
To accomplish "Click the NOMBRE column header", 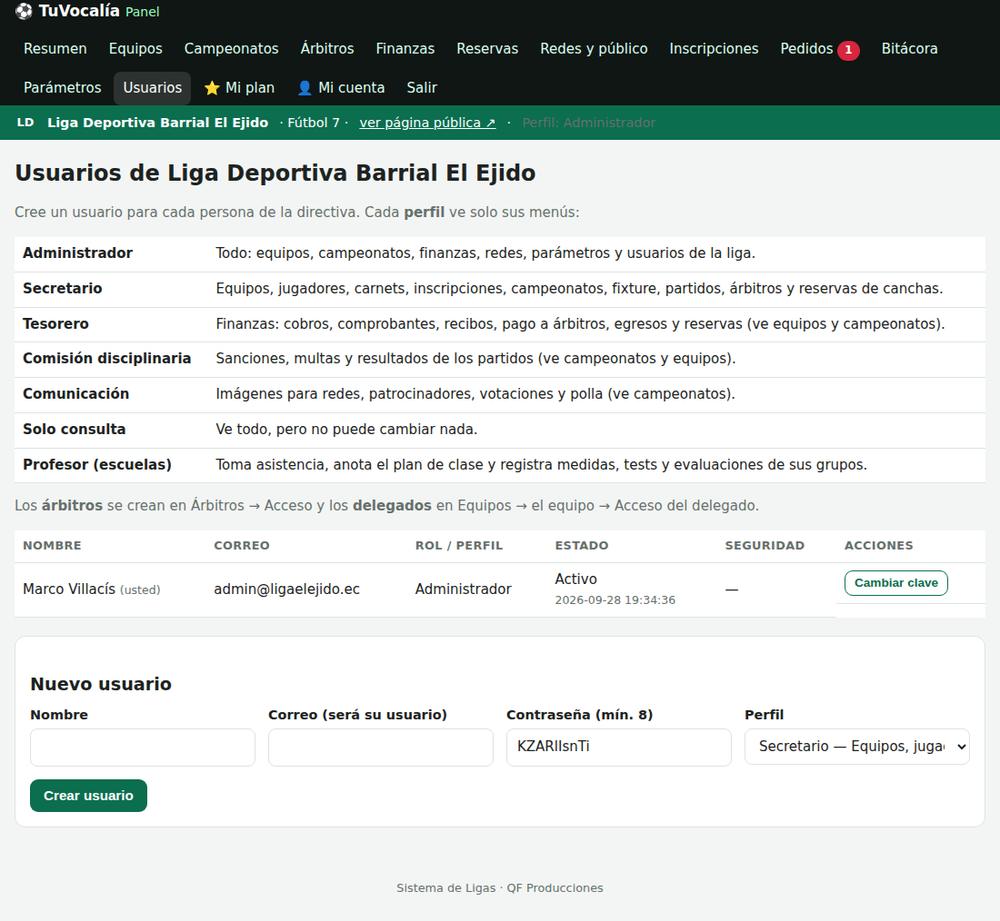I will 52,545.
